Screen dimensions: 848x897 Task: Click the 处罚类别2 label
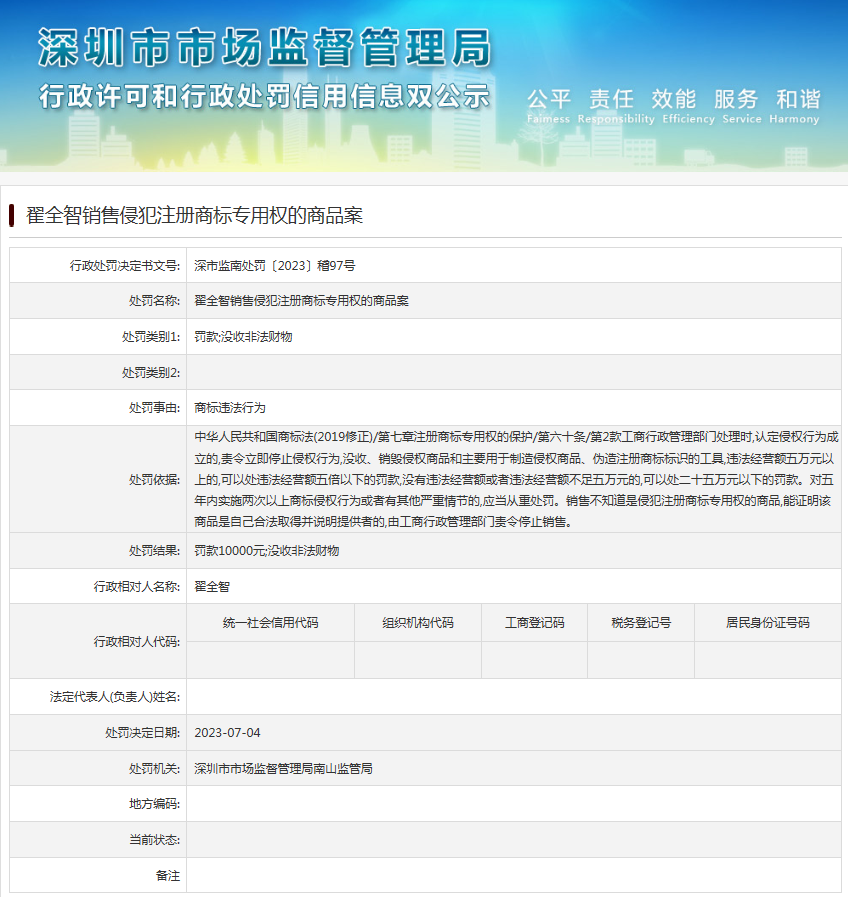point(151,372)
